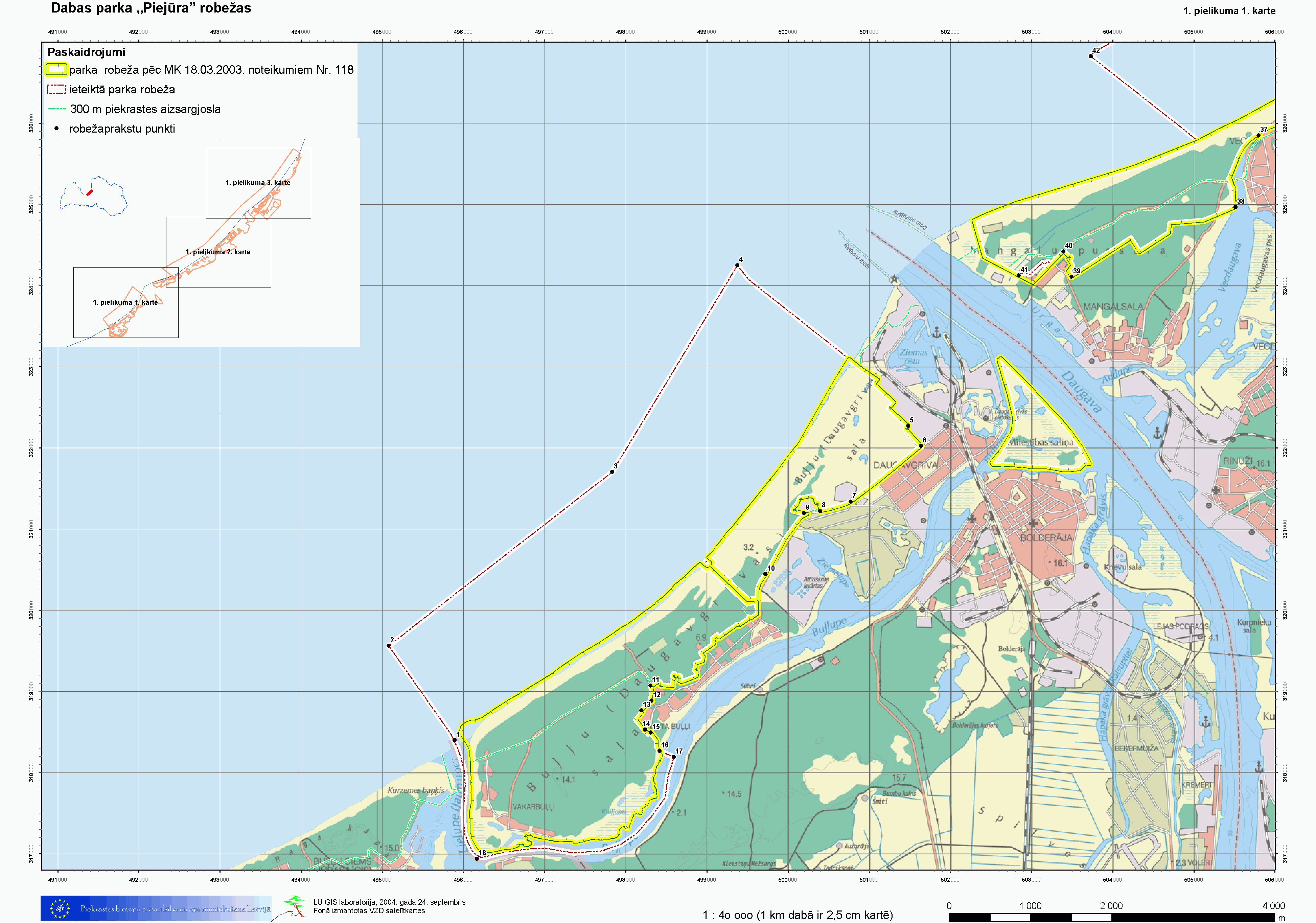Click the anchor symbol near Ziemas osta

(x=937, y=332)
